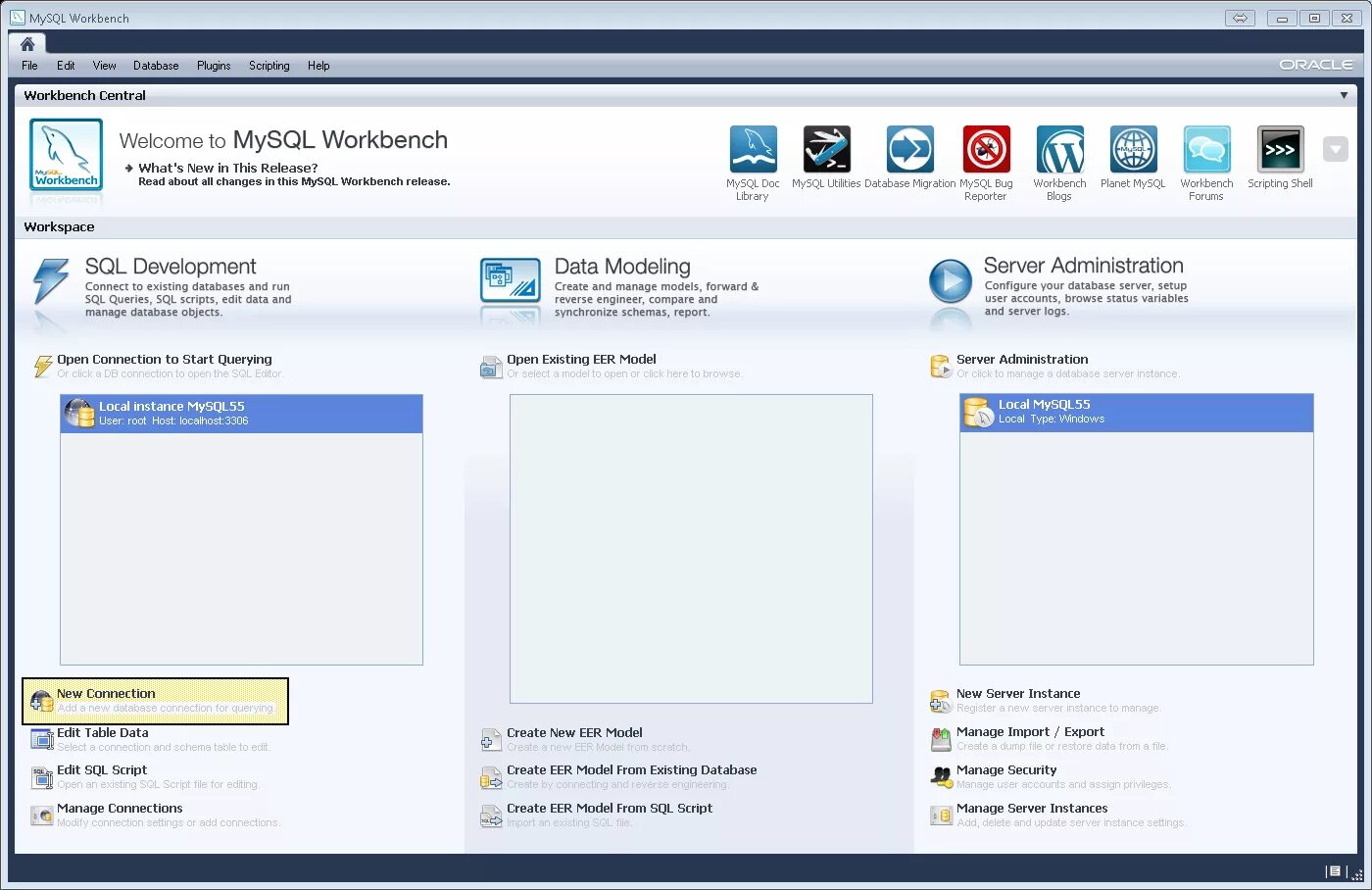Click the Manage Server Instances icon

pyautogui.click(x=941, y=815)
